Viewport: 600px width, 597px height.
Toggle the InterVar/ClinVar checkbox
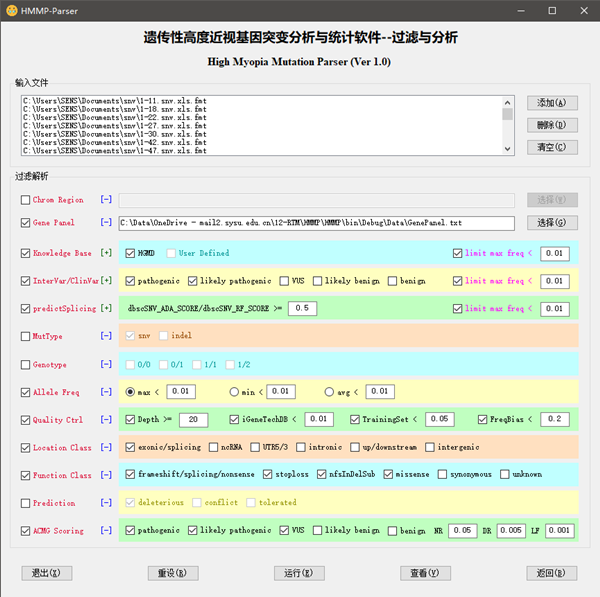pos(25,281)
